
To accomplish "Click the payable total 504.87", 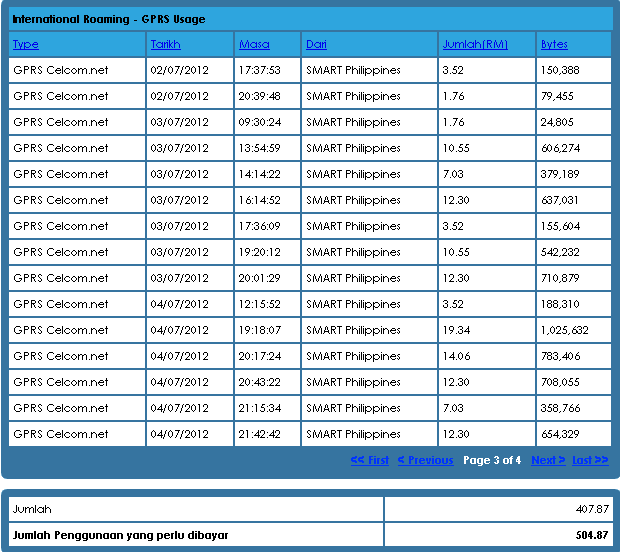I will click(592, 535).
